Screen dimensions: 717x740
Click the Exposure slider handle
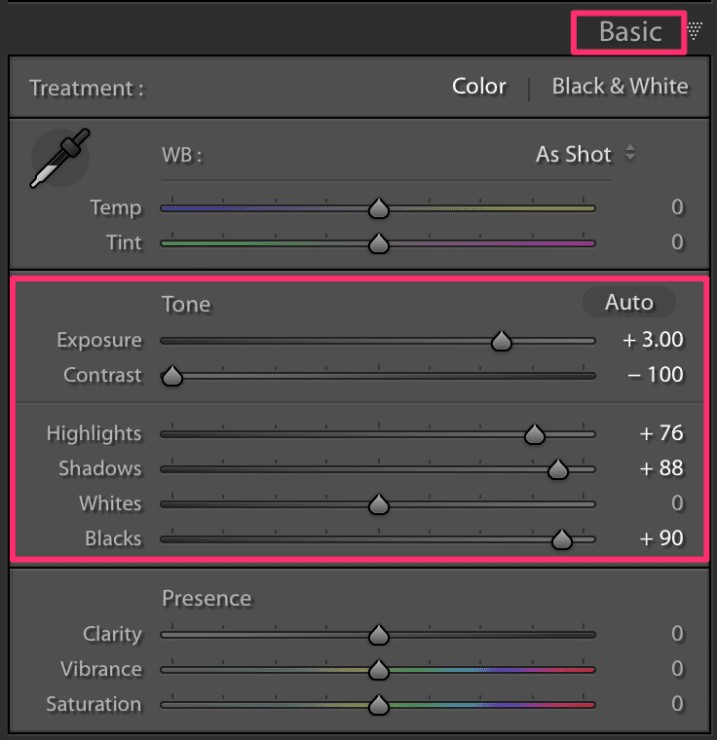[502, 341]
